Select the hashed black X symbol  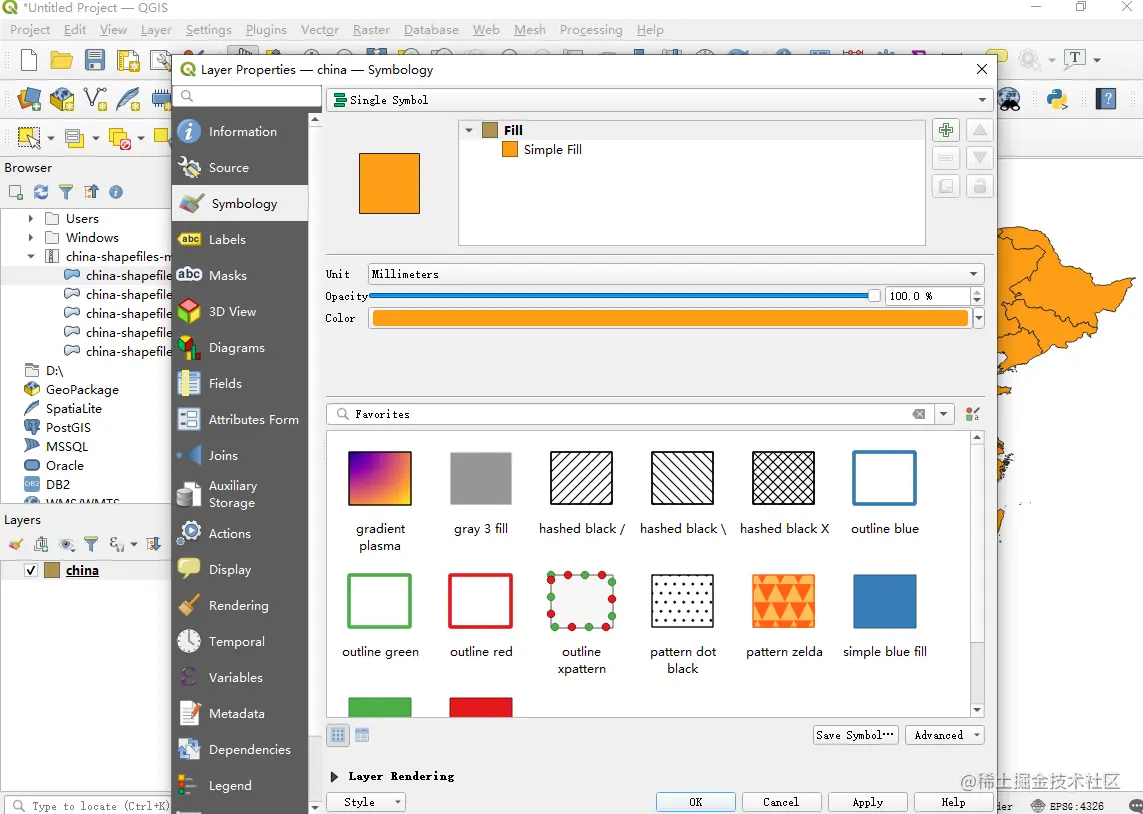coord(784,478)
